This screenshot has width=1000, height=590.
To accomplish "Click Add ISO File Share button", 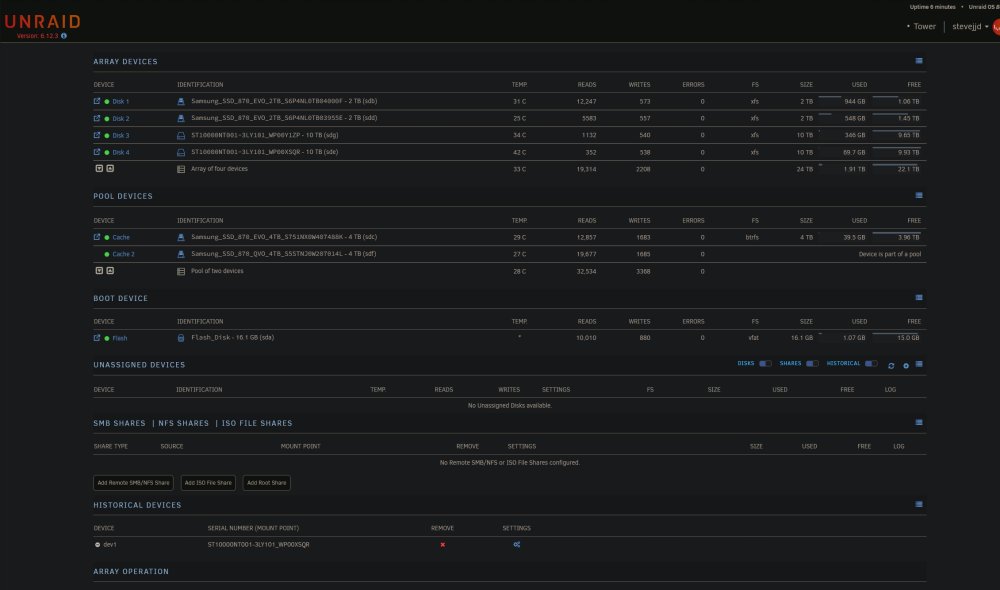I will point(208,483).
